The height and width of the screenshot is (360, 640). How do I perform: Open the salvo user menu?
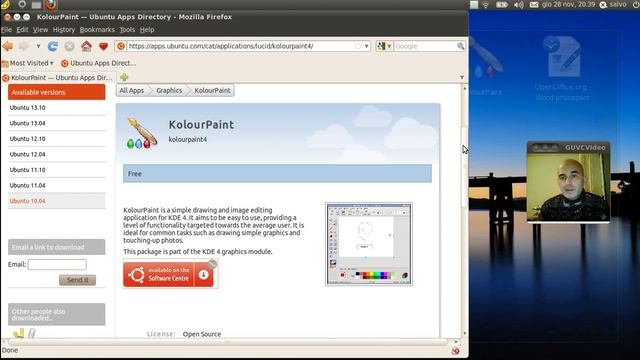click(x=613, y=4)
